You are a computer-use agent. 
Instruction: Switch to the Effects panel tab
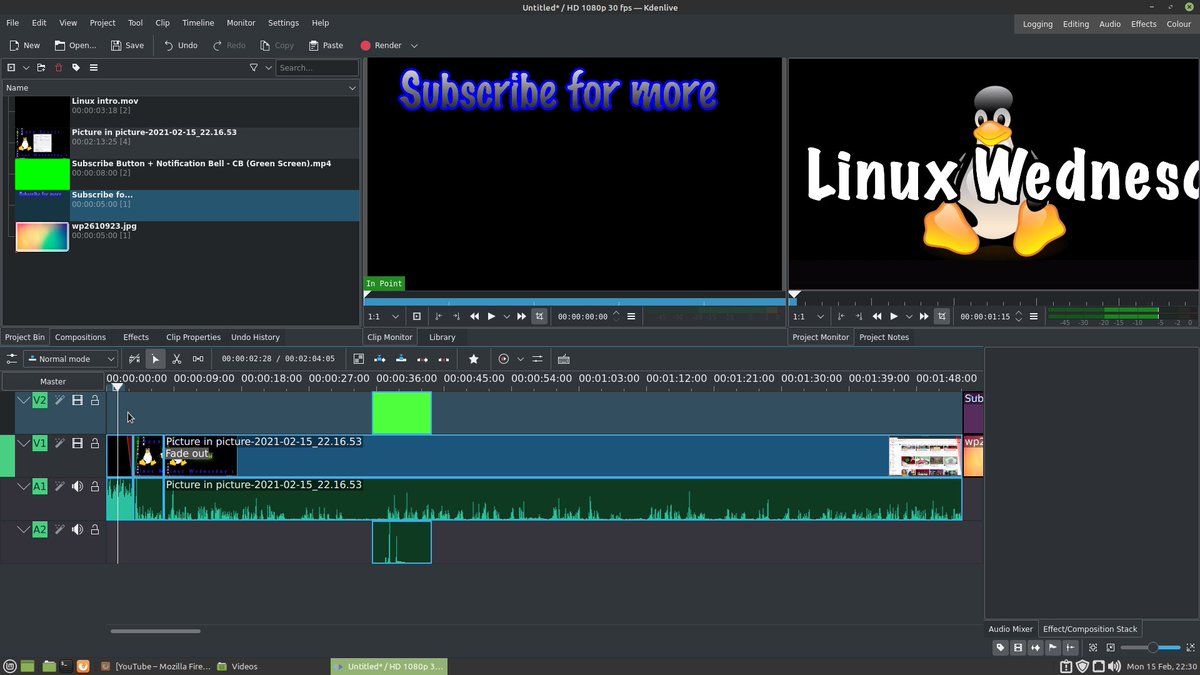(x=136, y=337)
